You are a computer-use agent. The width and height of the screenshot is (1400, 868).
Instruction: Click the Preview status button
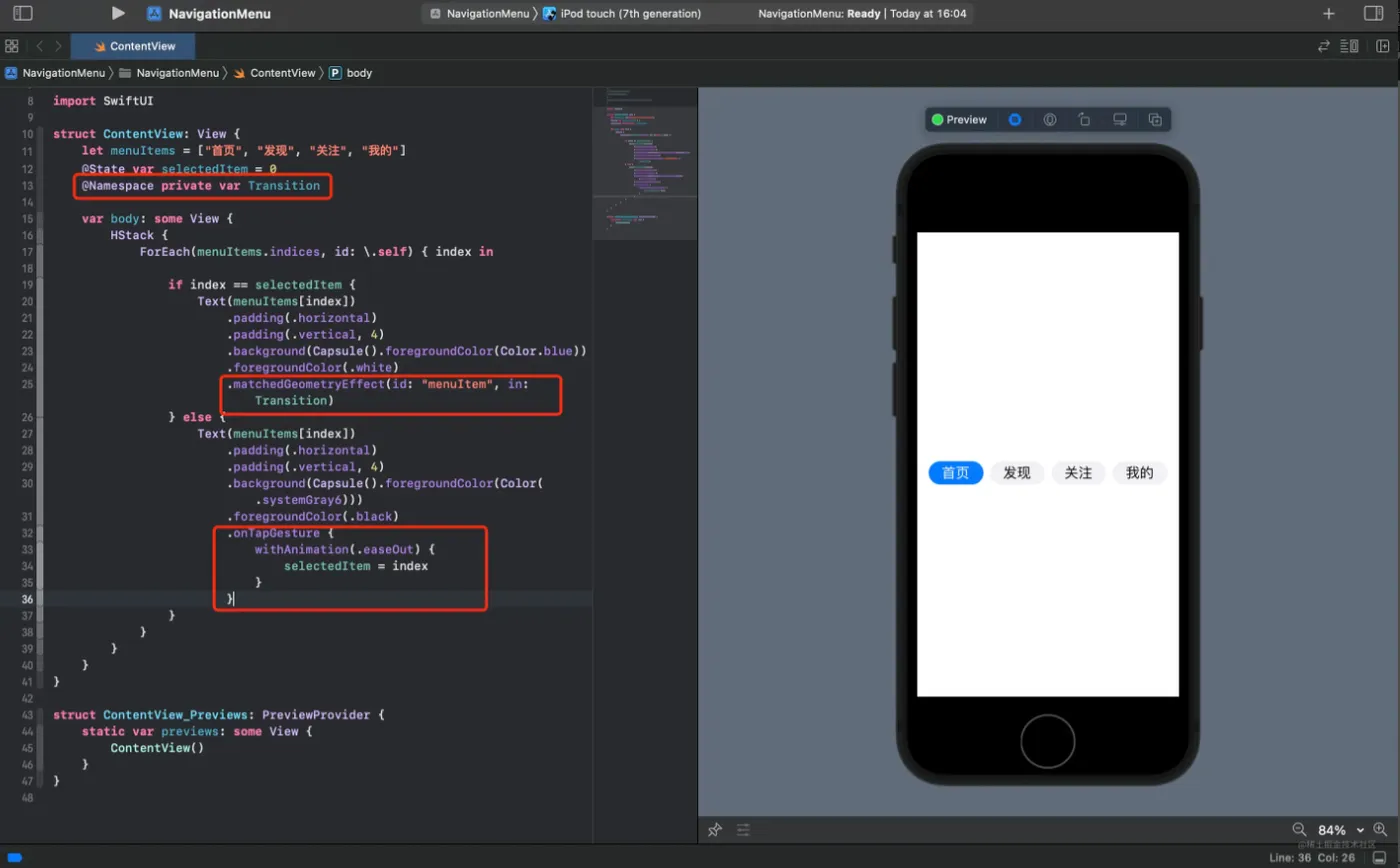[959, 120]
